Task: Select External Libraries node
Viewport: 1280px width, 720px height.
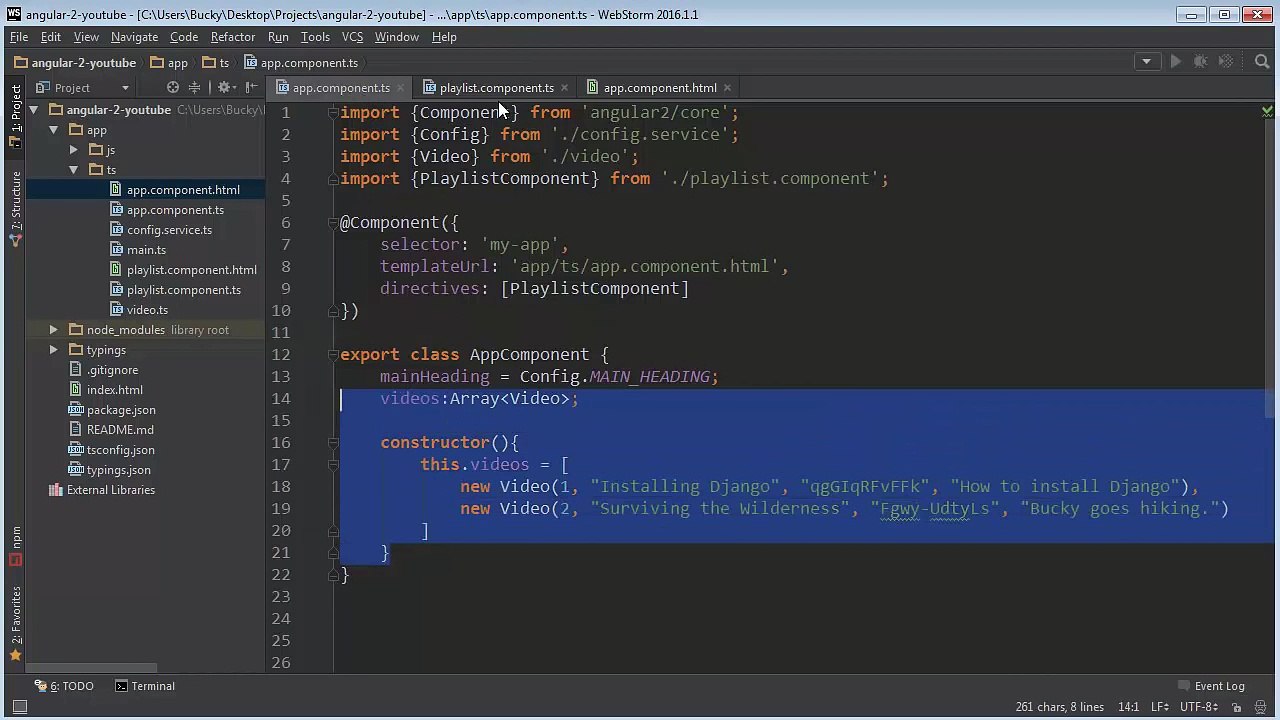Action: pos(110,490)
